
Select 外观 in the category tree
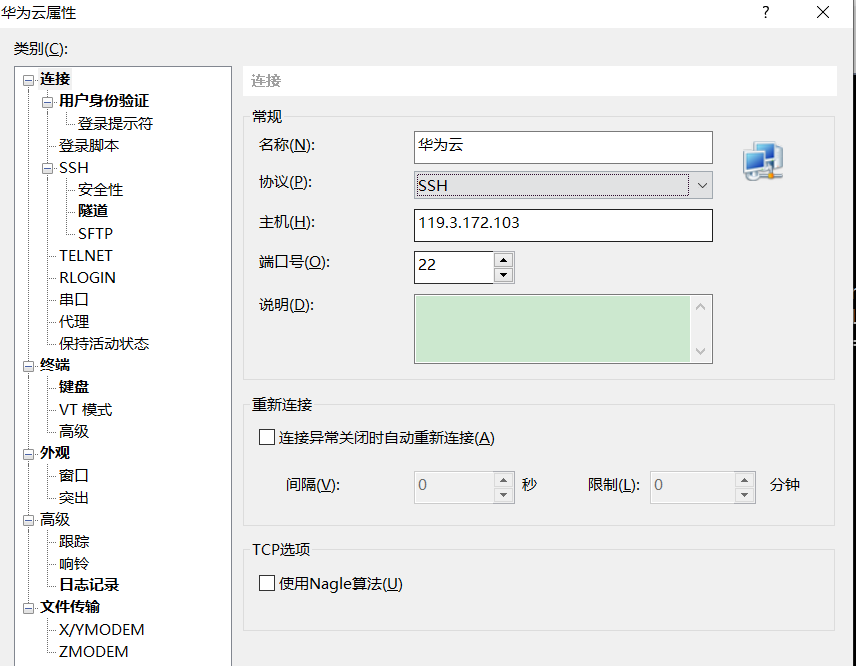pos(55,453)
